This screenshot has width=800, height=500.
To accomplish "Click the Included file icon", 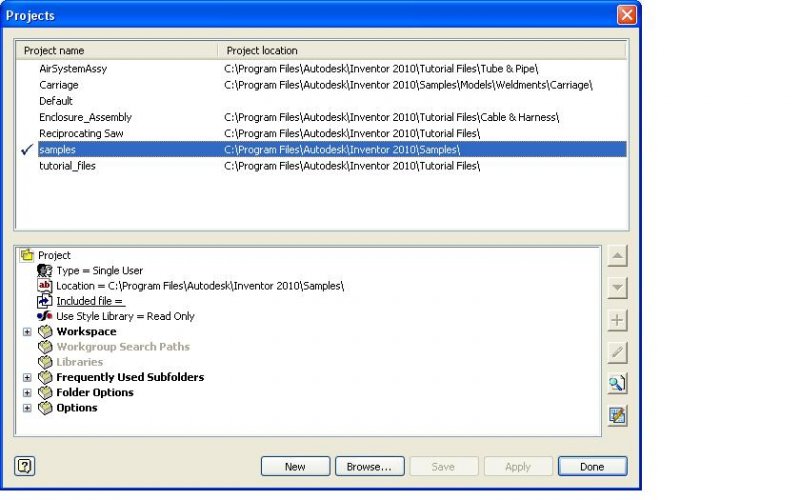I will [44, 301].
